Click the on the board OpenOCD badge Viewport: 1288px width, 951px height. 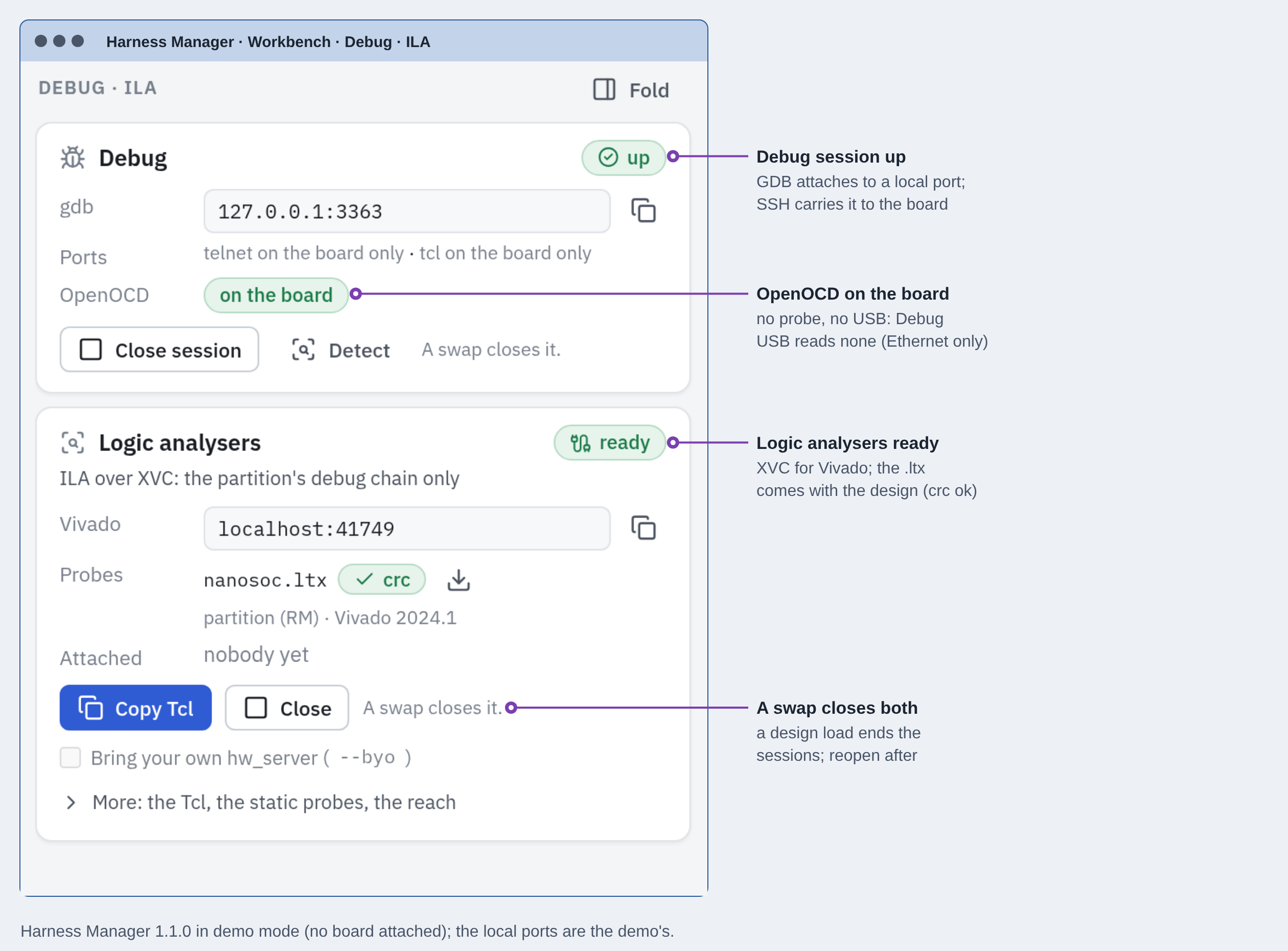275,295
